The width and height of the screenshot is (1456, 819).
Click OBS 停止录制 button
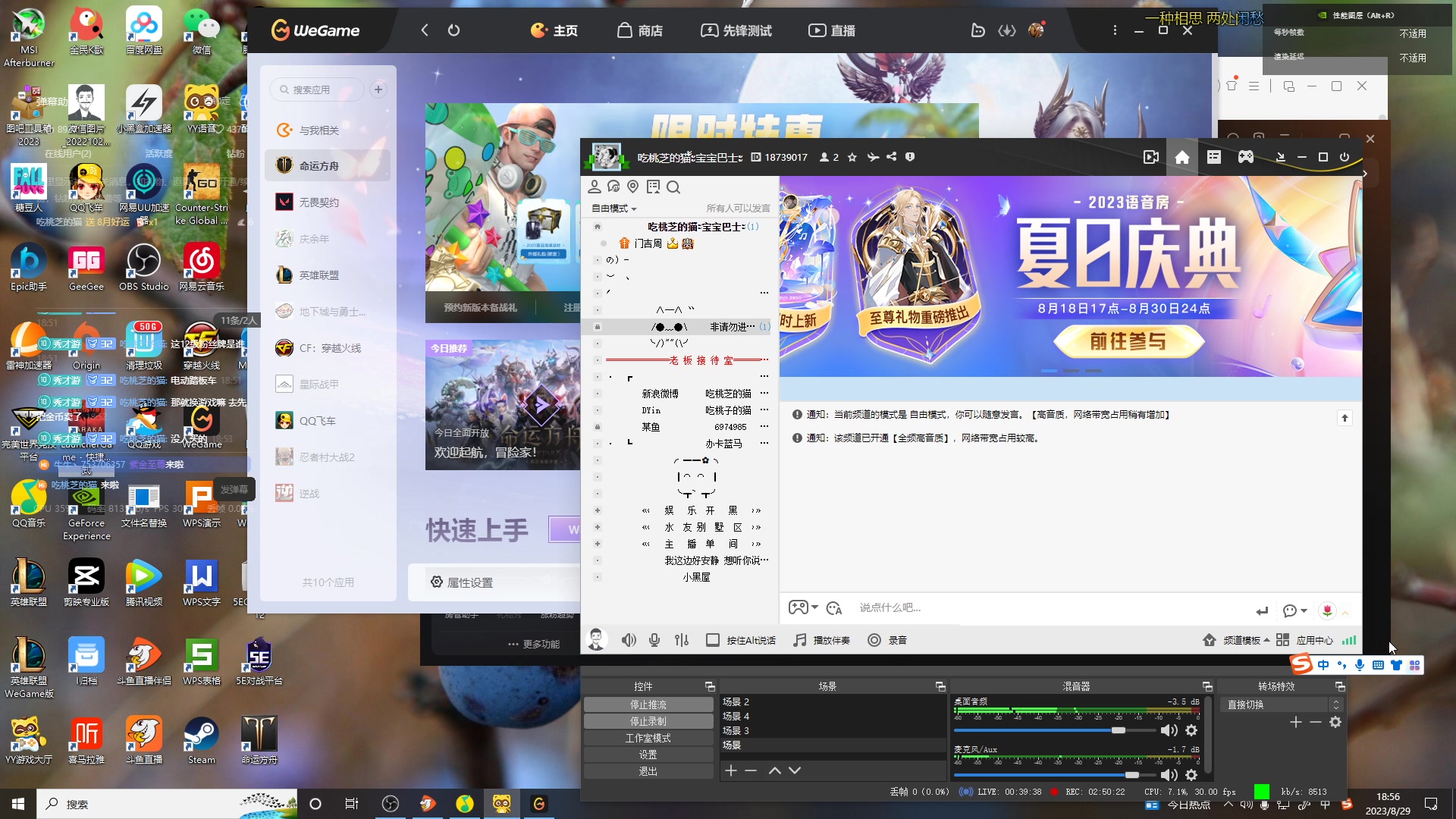click(648, 721)
